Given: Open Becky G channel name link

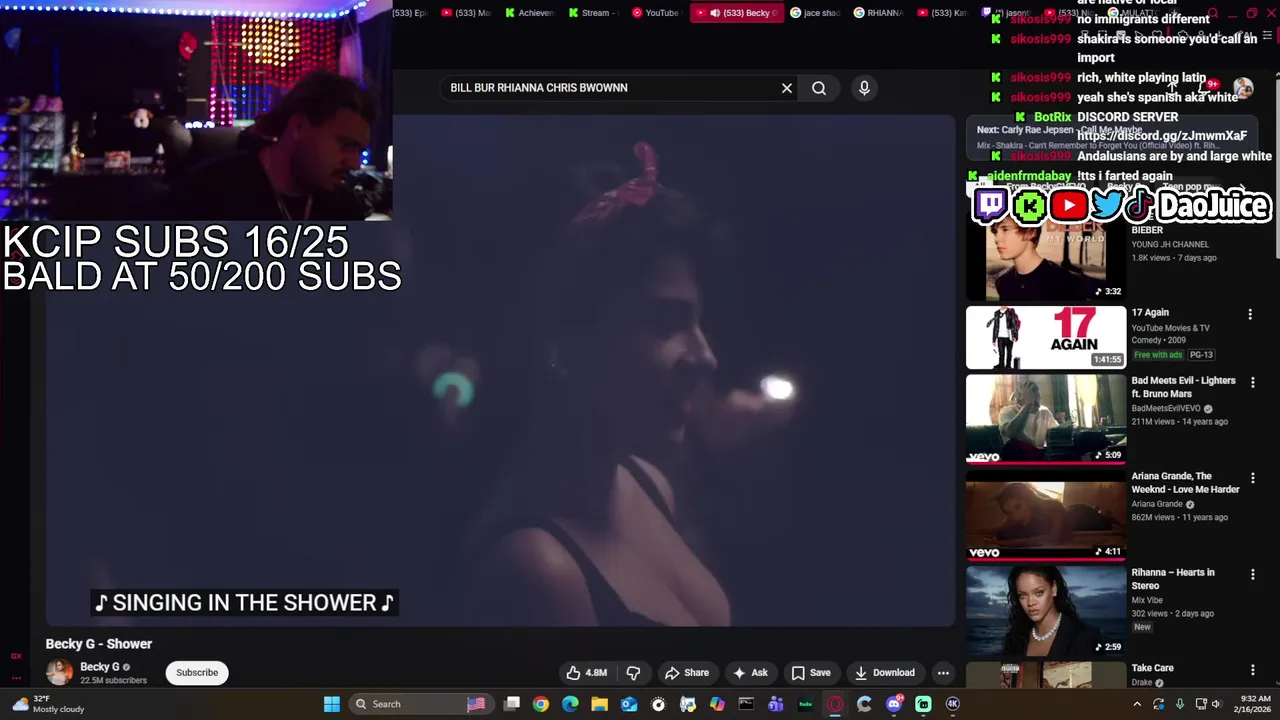Looking at the screenshot, I should coord(100,667).
